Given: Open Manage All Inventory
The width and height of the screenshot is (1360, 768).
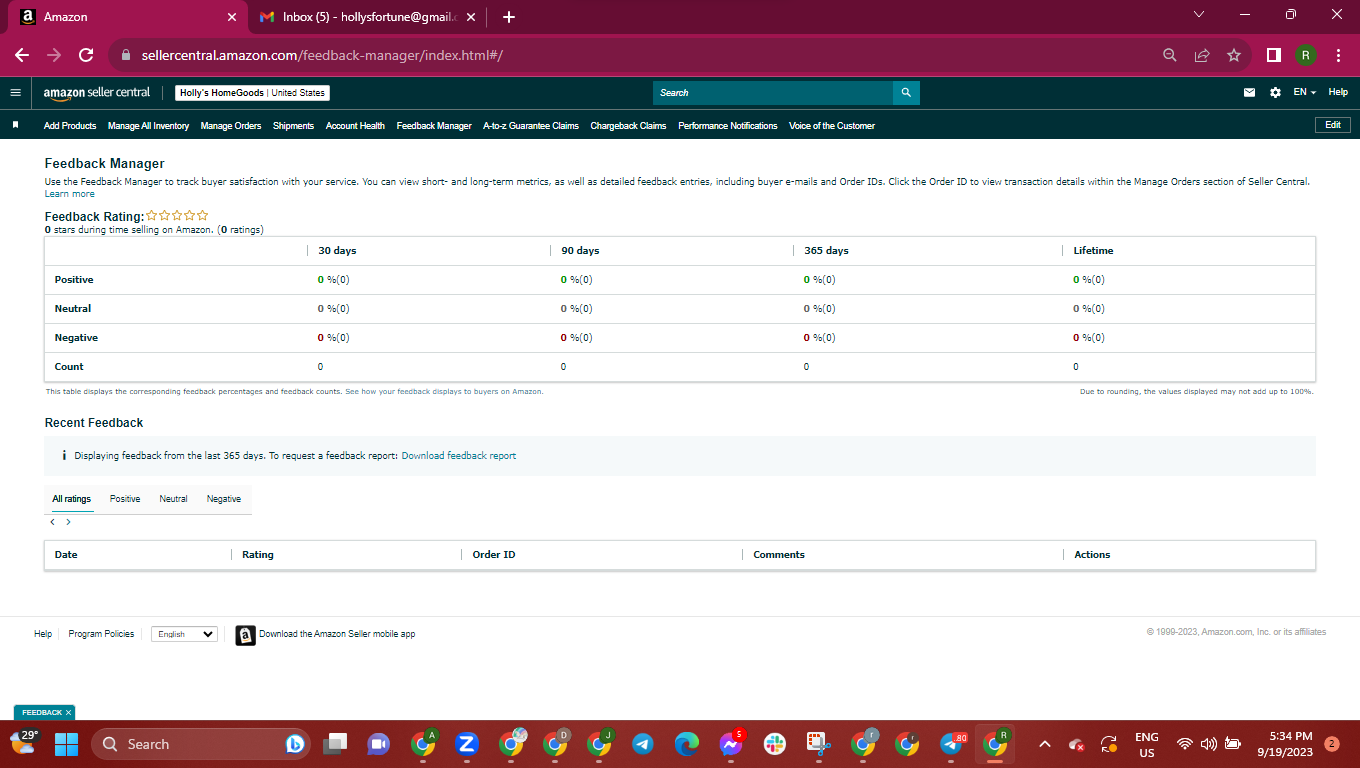Looking at the screenshot, I should [148, 126].
